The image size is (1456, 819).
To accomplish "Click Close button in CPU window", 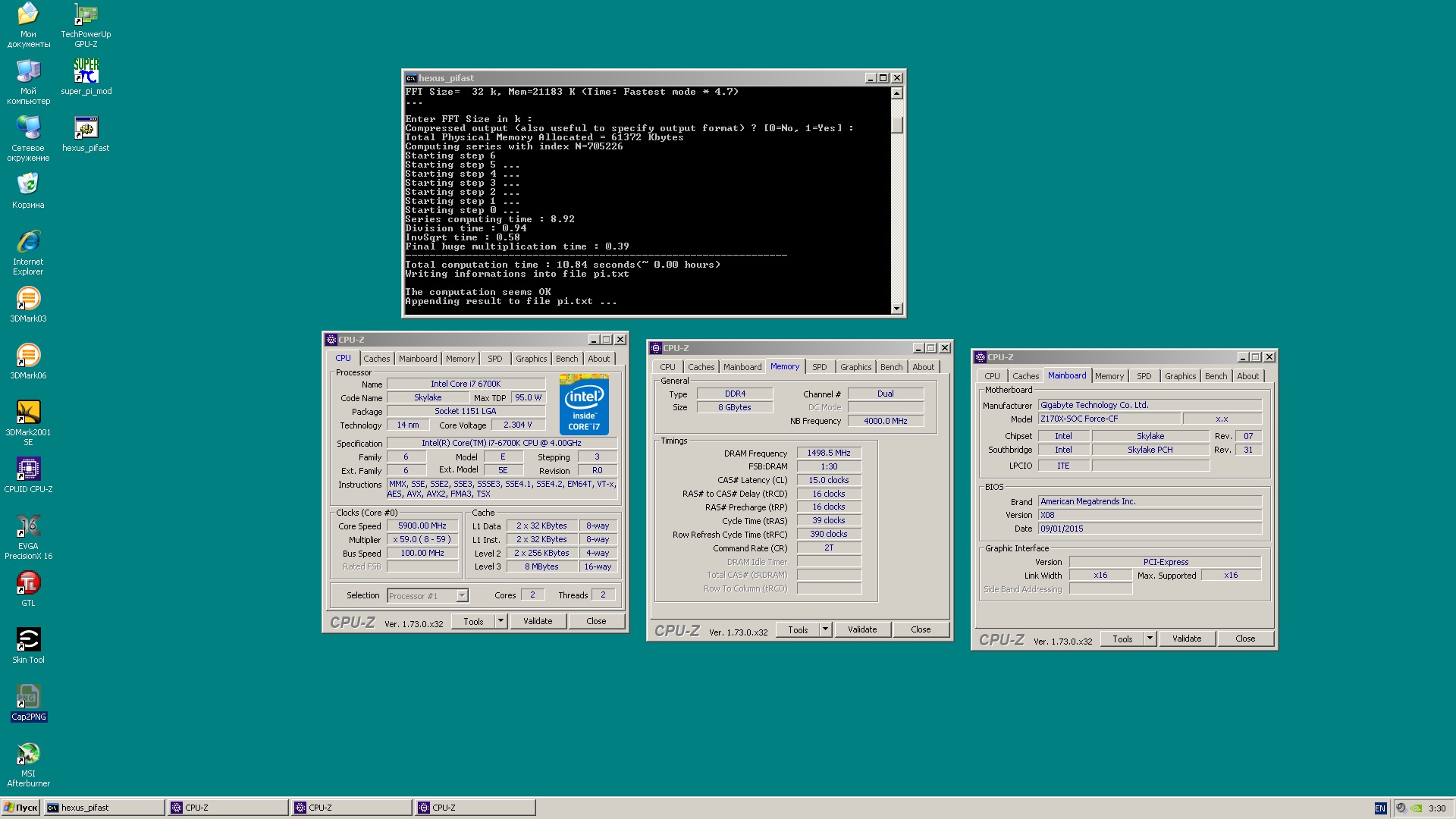I will point(596,621).
